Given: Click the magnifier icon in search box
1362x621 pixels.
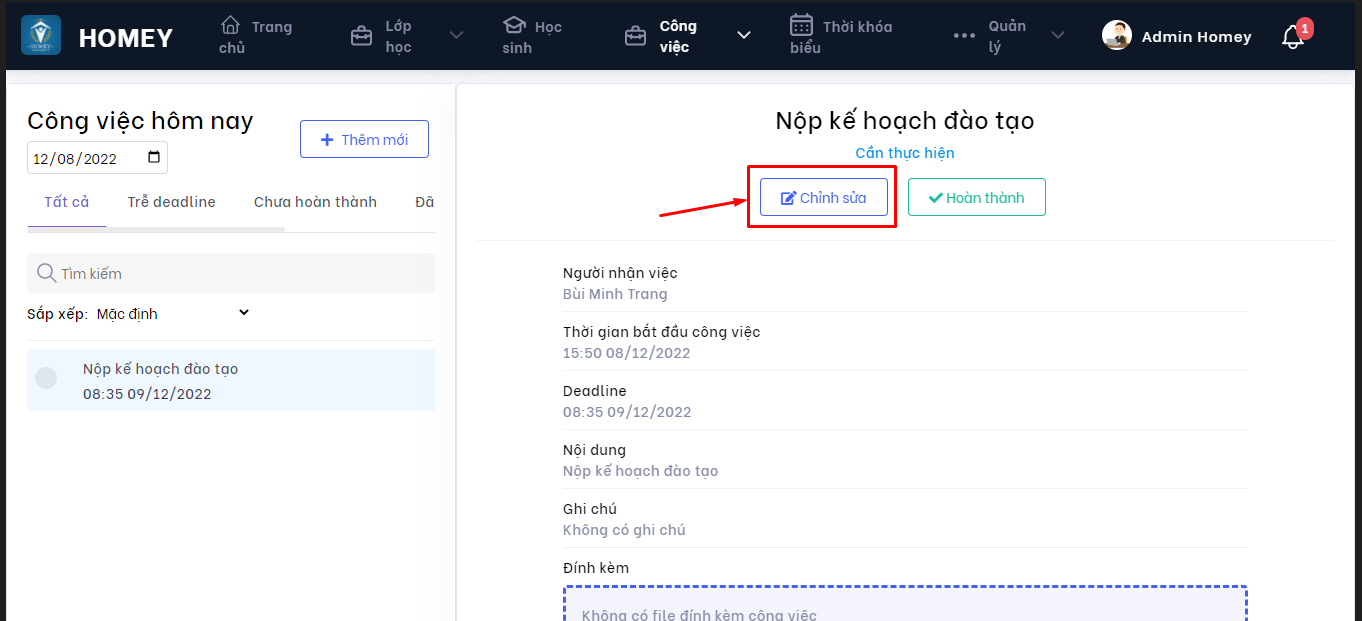Looking at the screenshot, I should [x=46, y=273].
